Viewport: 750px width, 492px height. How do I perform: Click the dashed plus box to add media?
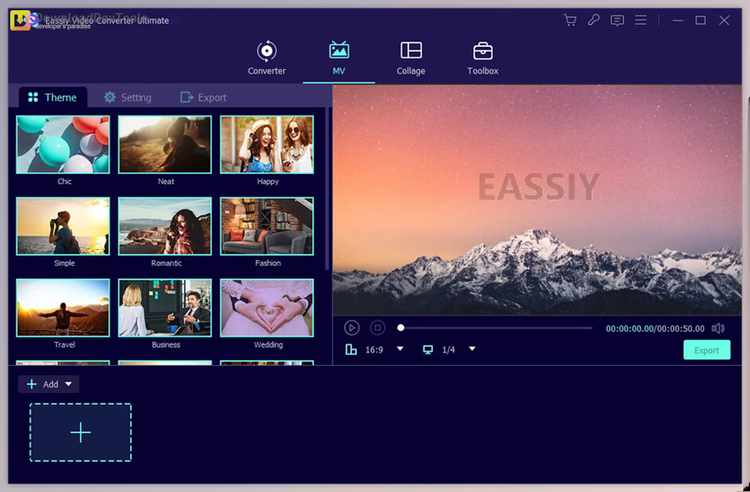pos(80,432)
